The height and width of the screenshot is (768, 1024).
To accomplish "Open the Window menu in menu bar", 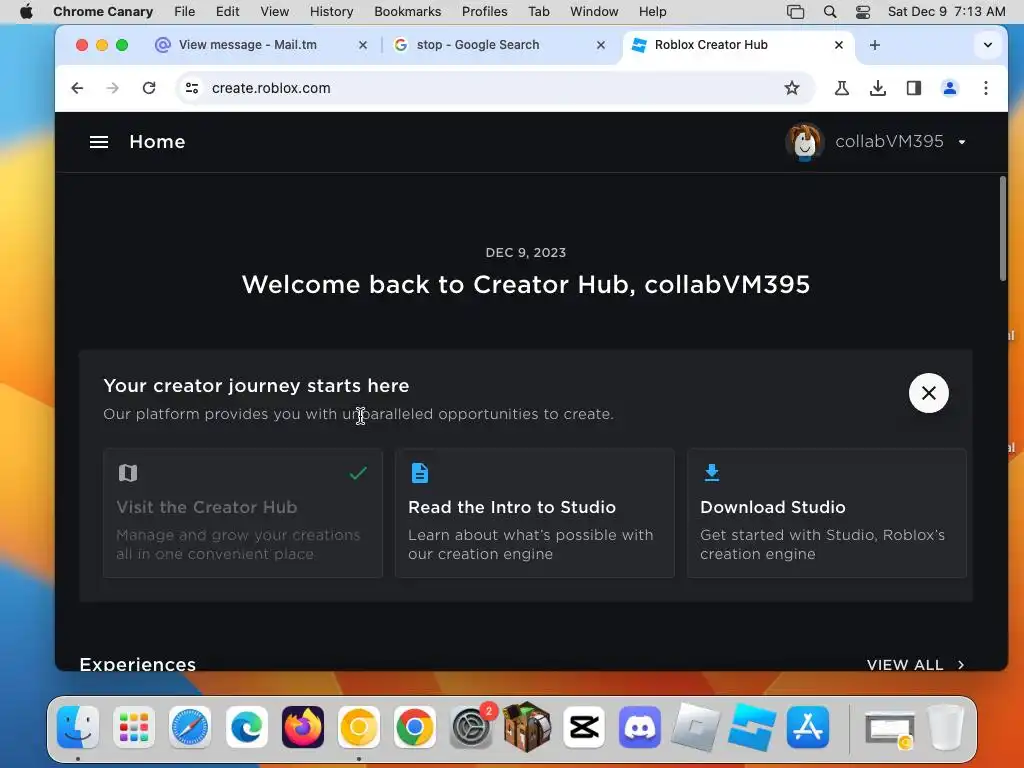I will click(x=594, y=11).
